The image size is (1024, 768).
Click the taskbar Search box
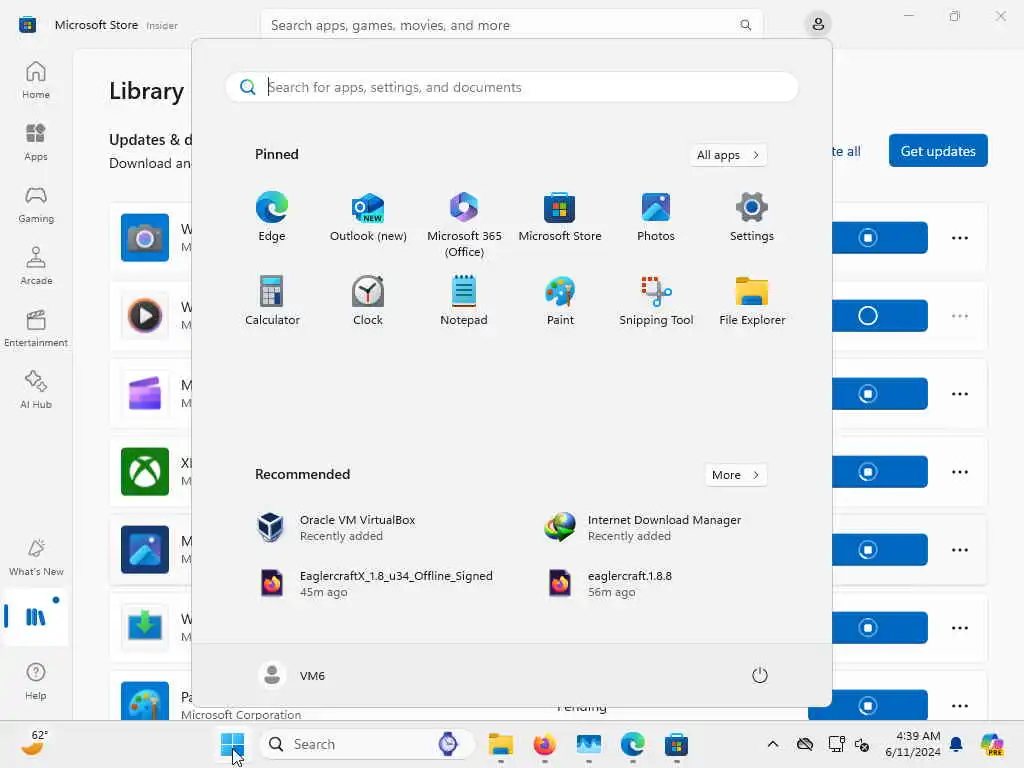366,744
